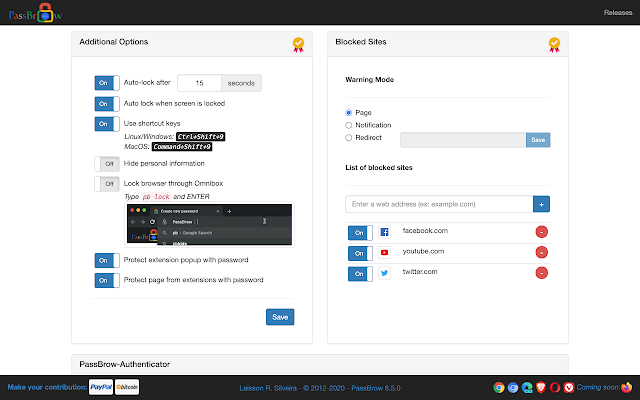Open the Opera browser icon in footer
The width and height of the screenshot is (640, 400).
(x=555, y=387)
